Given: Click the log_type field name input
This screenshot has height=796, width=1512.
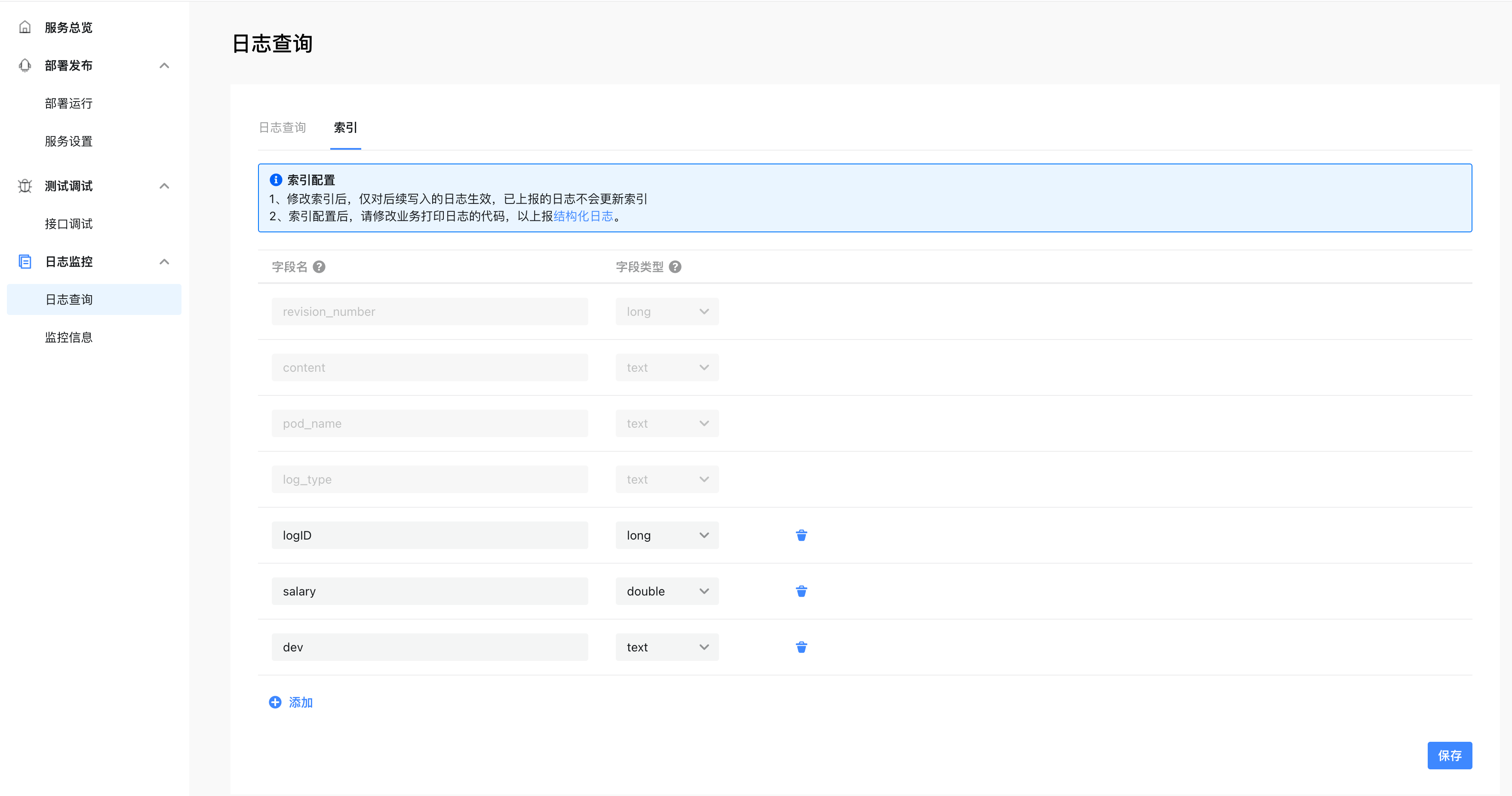Looking at the screenshot, I should tap(430, 479).
